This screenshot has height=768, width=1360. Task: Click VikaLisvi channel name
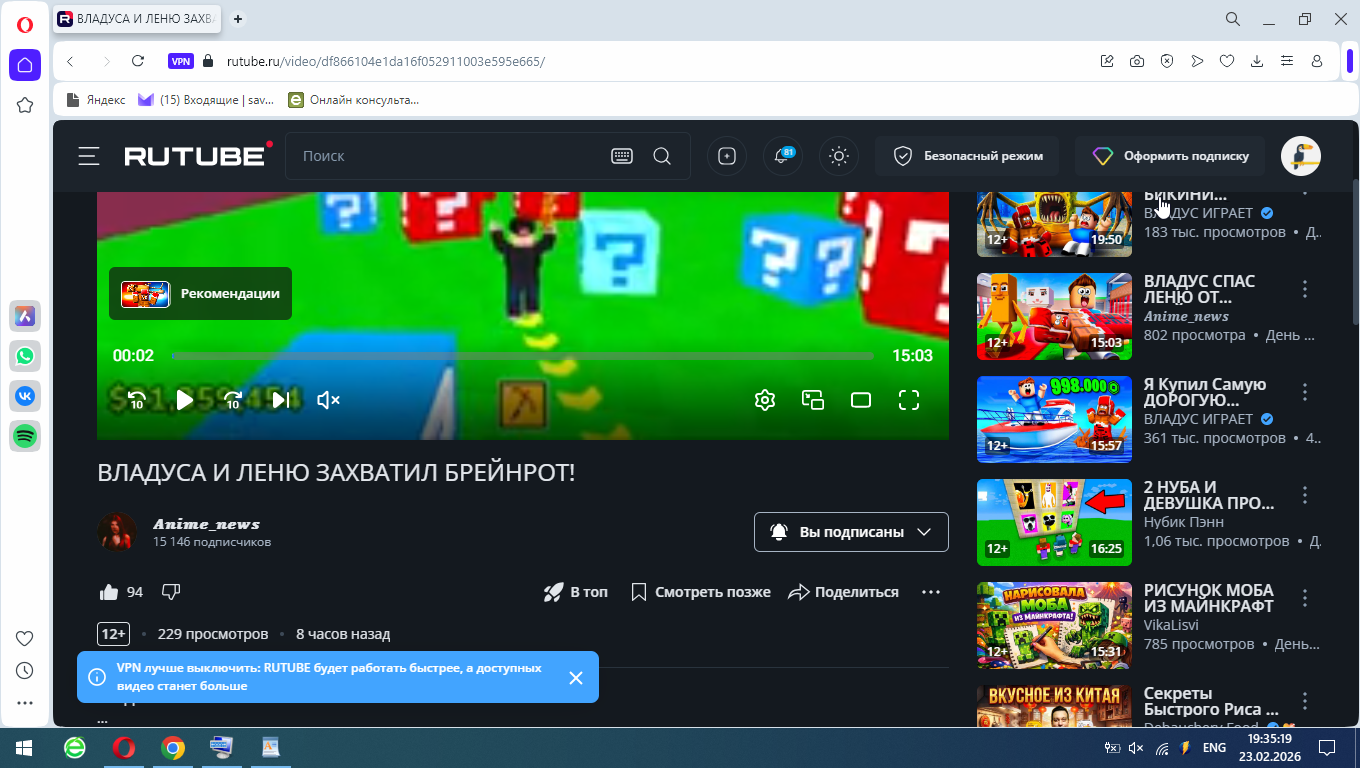click(1171, 625)
